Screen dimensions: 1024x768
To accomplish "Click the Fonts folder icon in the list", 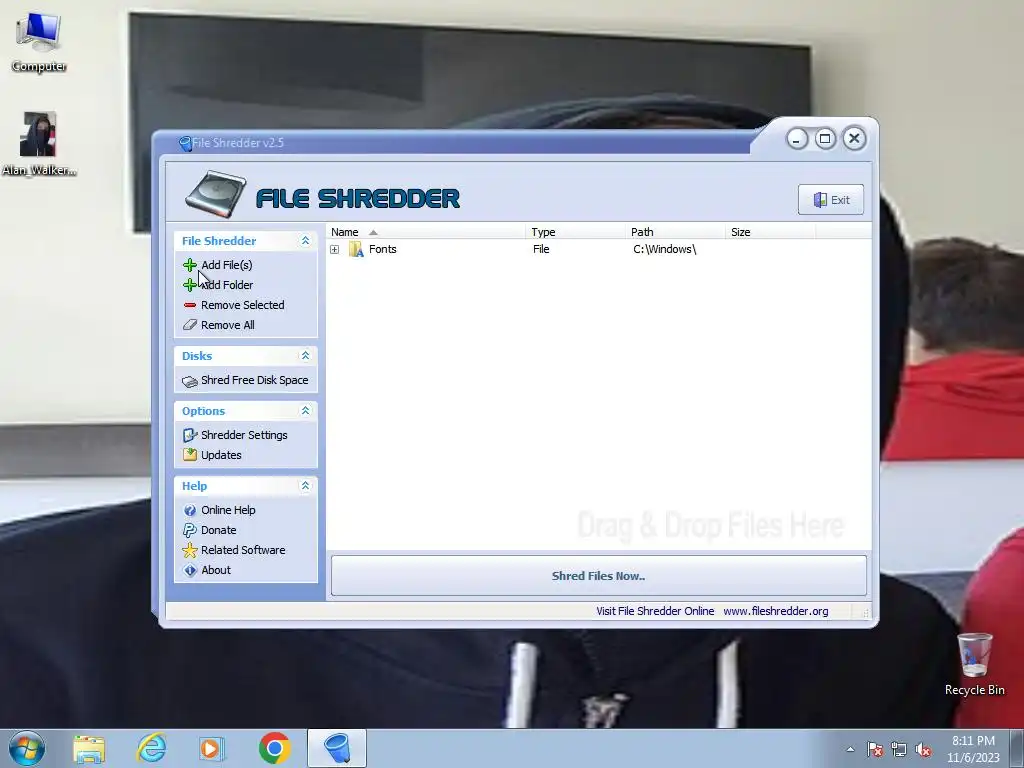I will [x=356, y=249].
